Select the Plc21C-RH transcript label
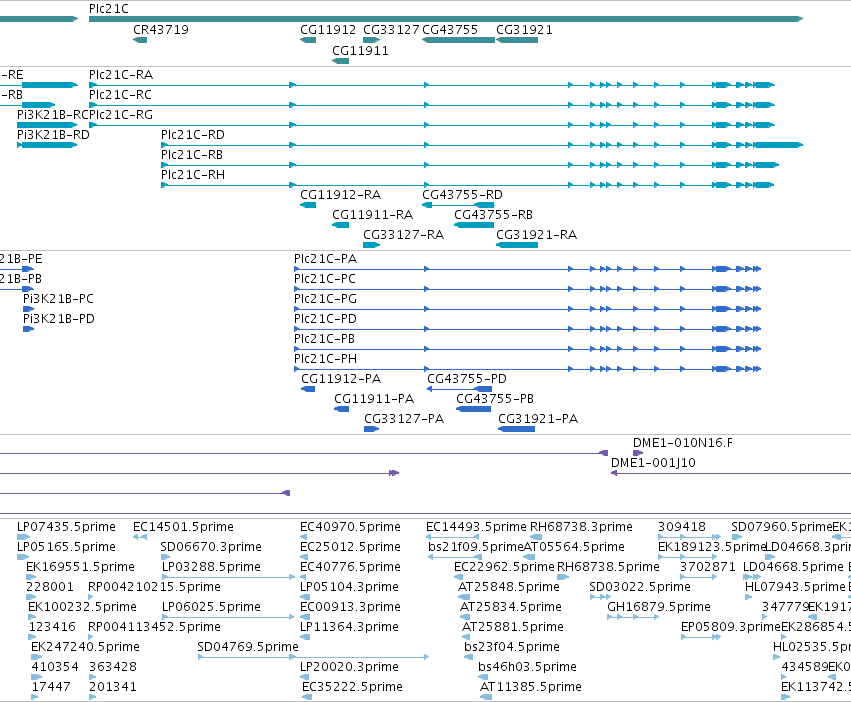The width and height of the screenshot is (851, 702). click(193, 175)
